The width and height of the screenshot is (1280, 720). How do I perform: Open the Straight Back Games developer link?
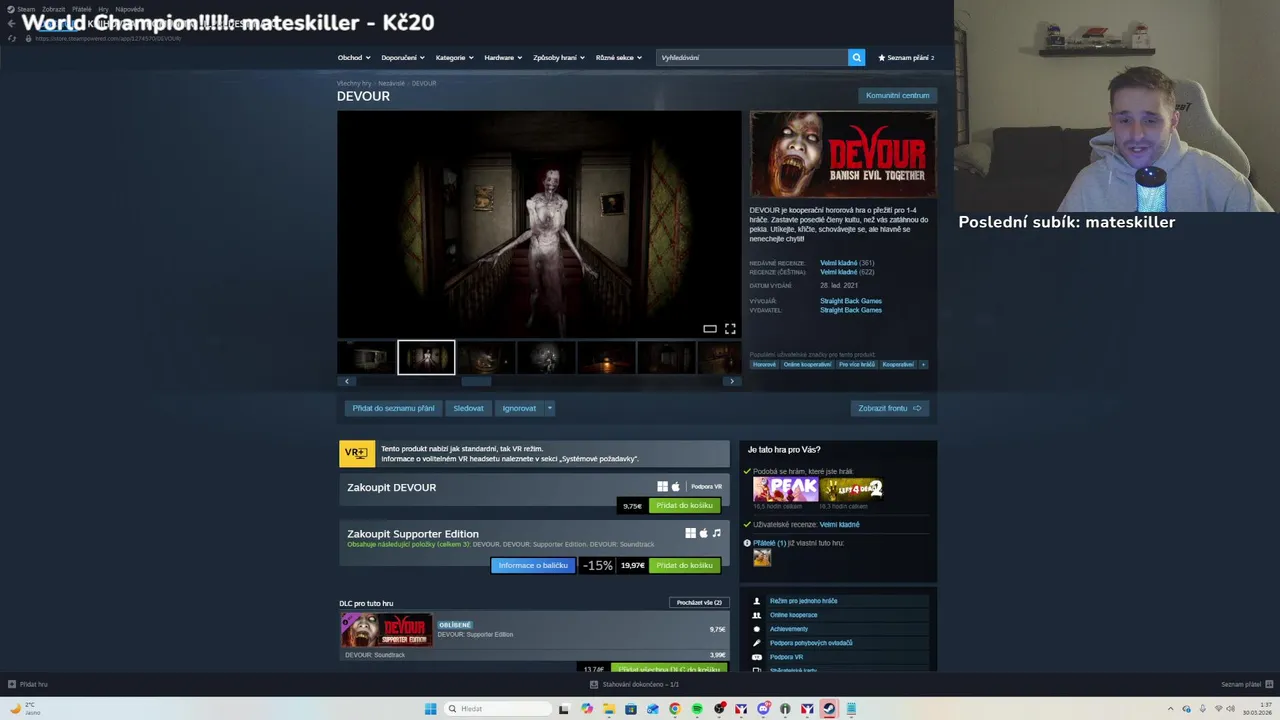(851, 301)
